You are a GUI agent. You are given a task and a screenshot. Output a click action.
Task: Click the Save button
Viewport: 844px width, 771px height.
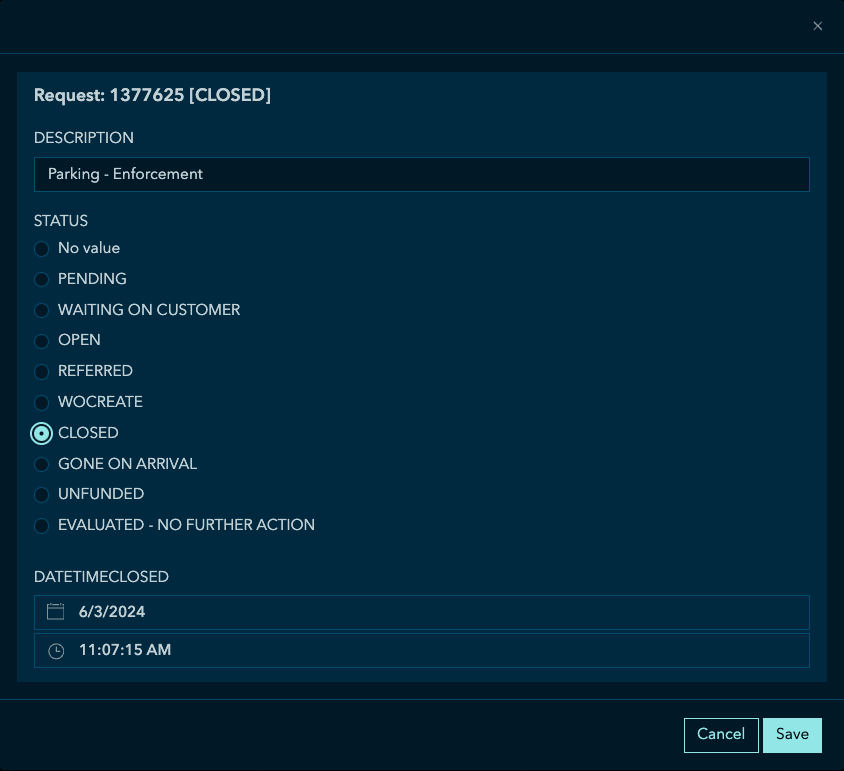click(x=792, y=735)
